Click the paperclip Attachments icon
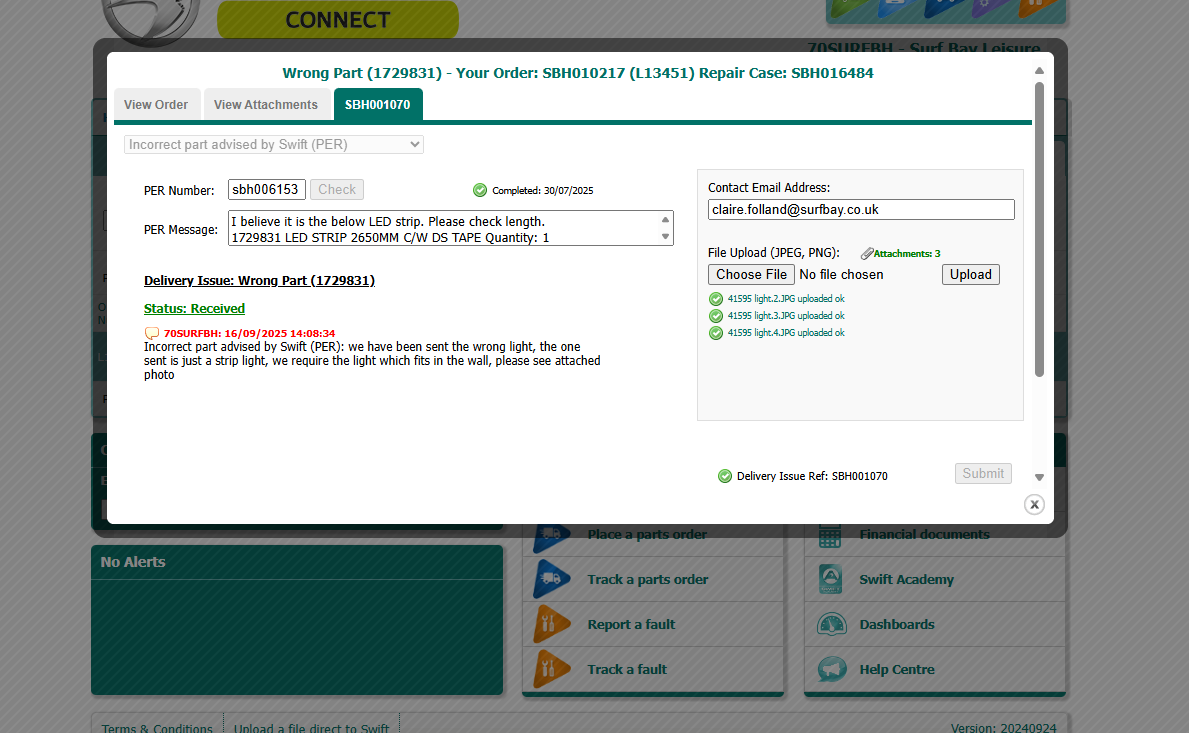Screen dimensions: 1189x733 tap(866, 254)
